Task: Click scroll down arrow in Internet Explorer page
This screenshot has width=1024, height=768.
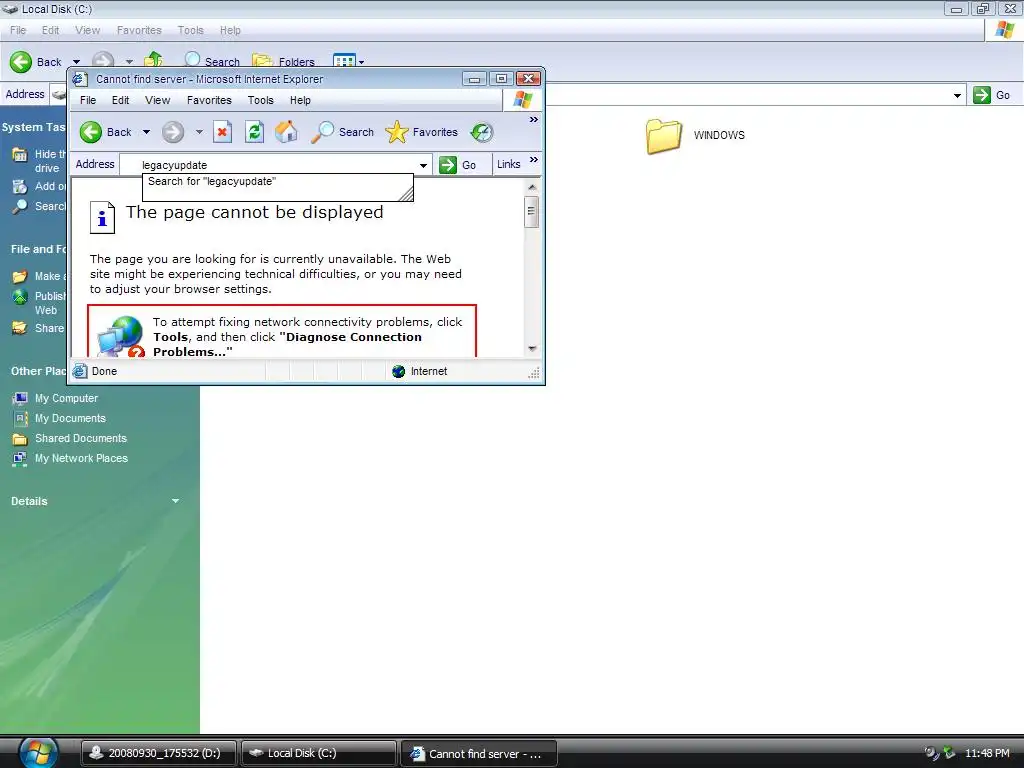Action: (x=532, y=349)
